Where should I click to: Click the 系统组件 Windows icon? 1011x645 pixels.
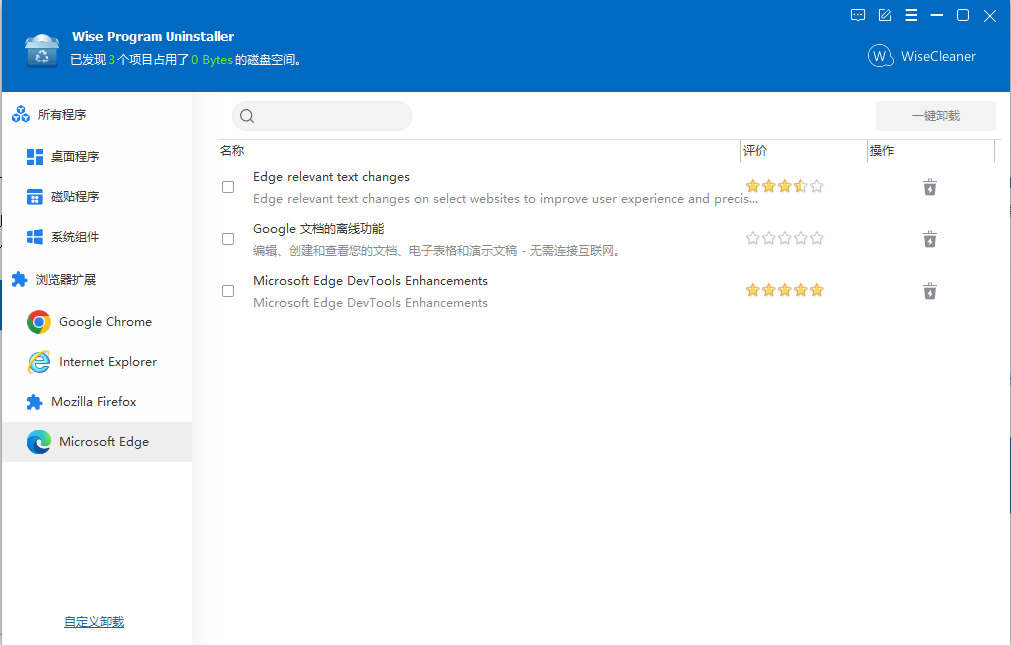pyautogui.click(x=35, y=237)
